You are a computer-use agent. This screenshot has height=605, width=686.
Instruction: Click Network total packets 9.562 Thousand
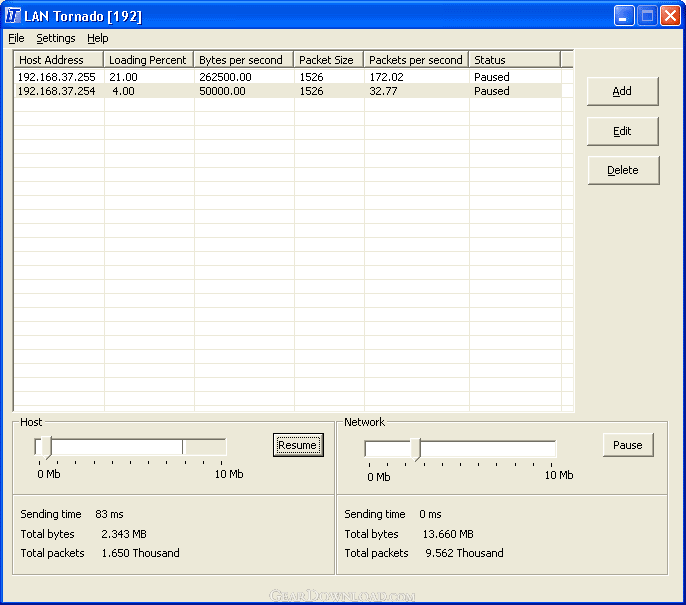[x=464, y=553]
